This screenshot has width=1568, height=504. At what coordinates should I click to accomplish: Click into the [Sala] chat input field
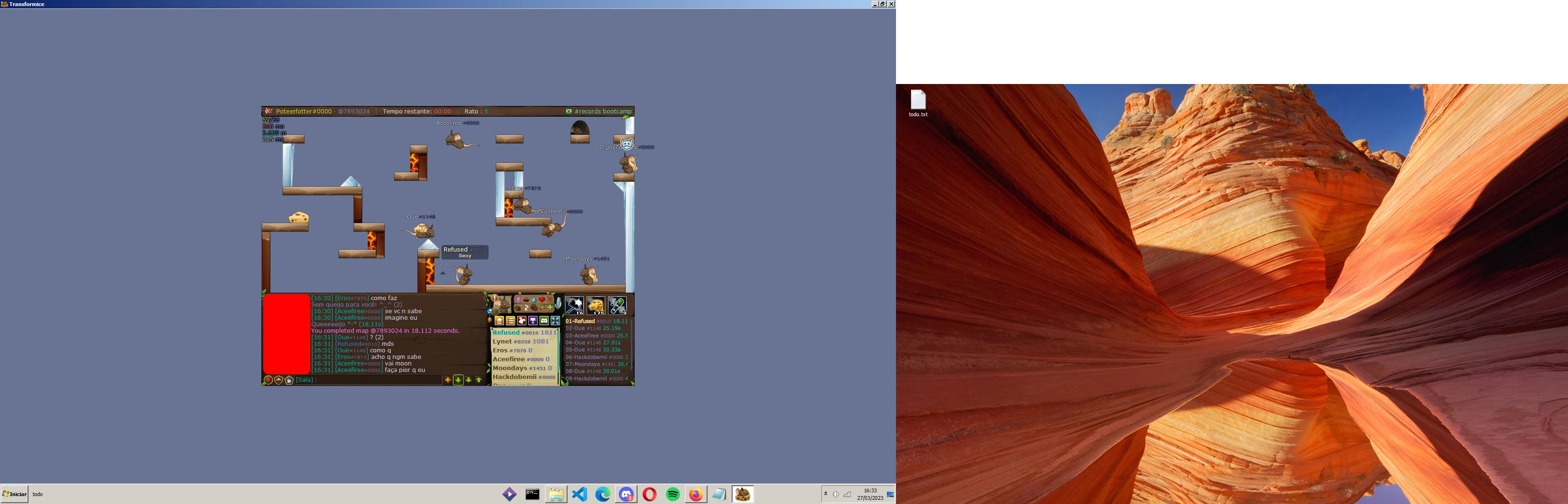(x=368, y=380)
